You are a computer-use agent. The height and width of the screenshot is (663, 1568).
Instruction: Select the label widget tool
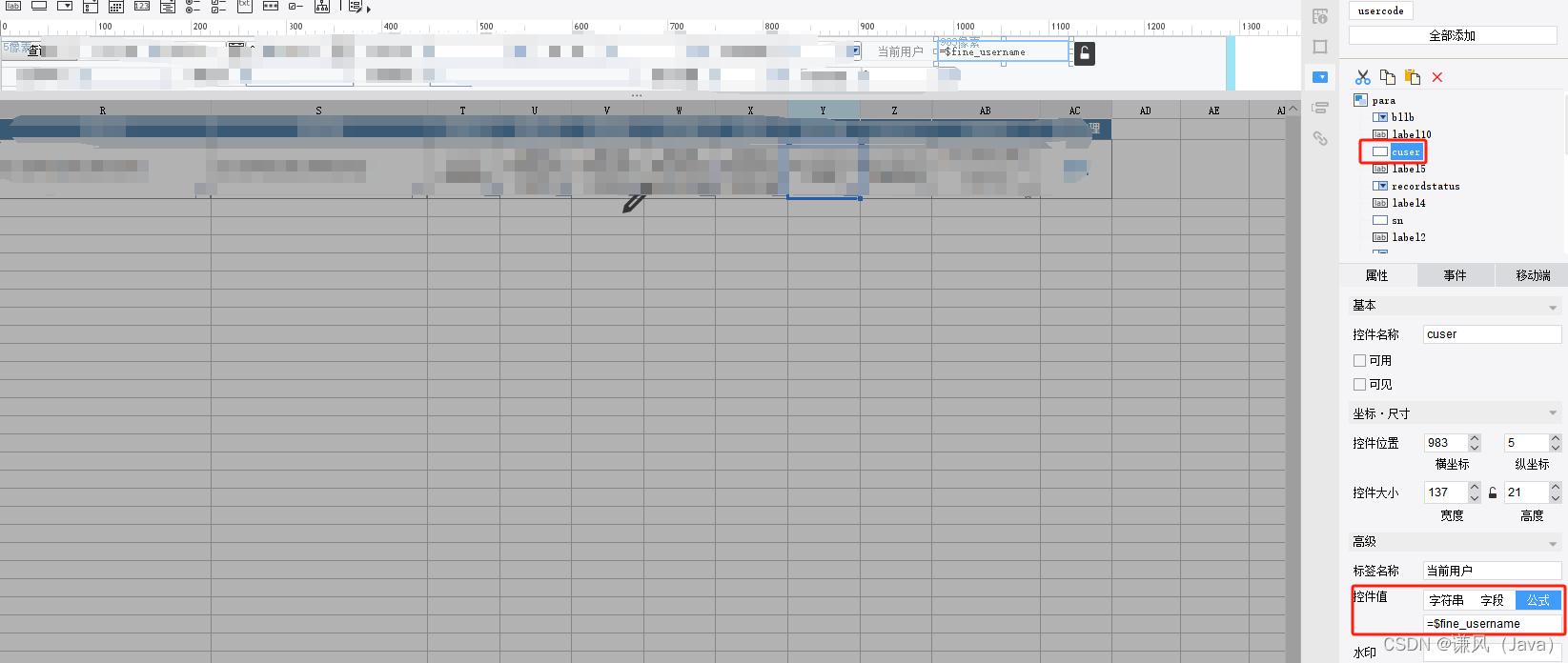[x=13, y=6]
